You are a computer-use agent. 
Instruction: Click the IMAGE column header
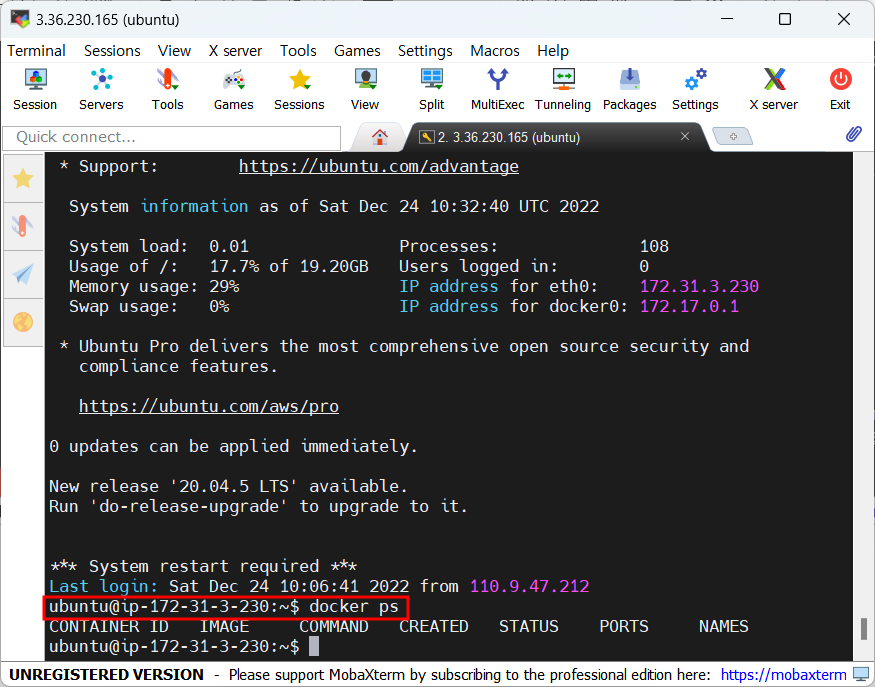pos(224,626)
